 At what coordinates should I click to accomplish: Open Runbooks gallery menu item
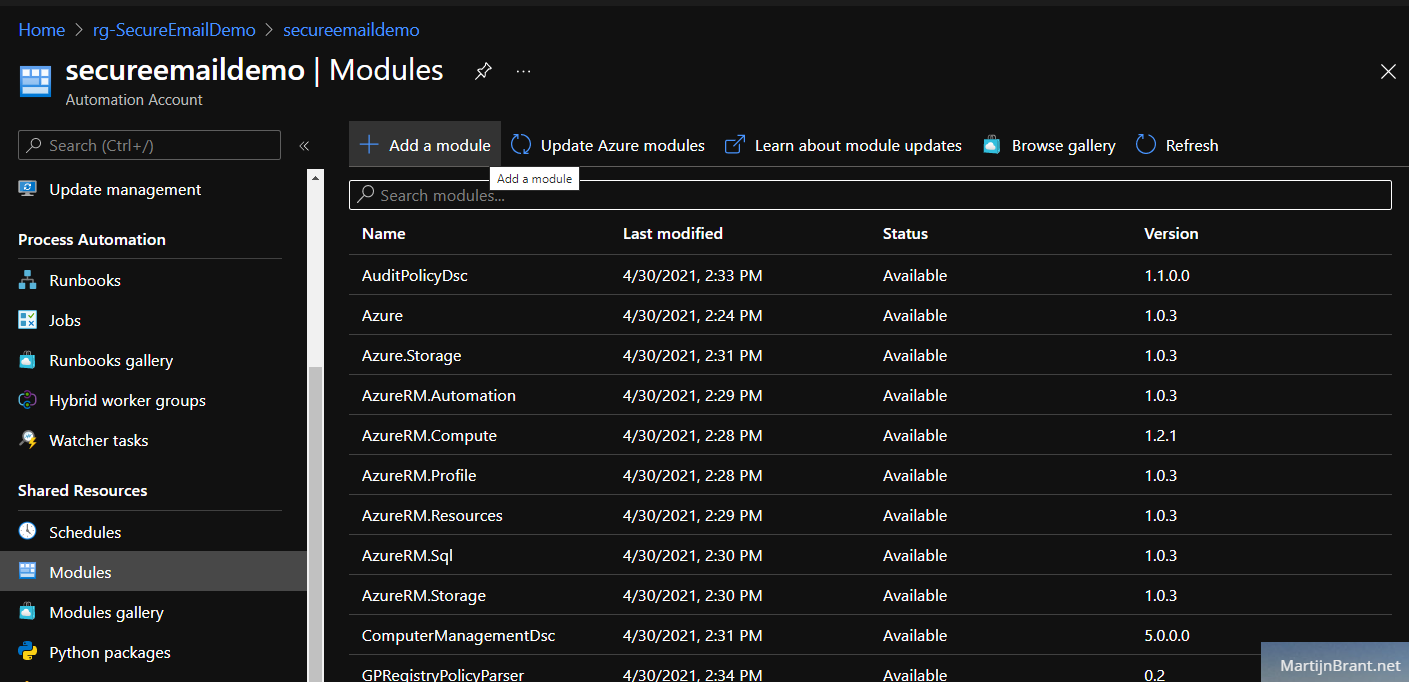click(153, 360)
